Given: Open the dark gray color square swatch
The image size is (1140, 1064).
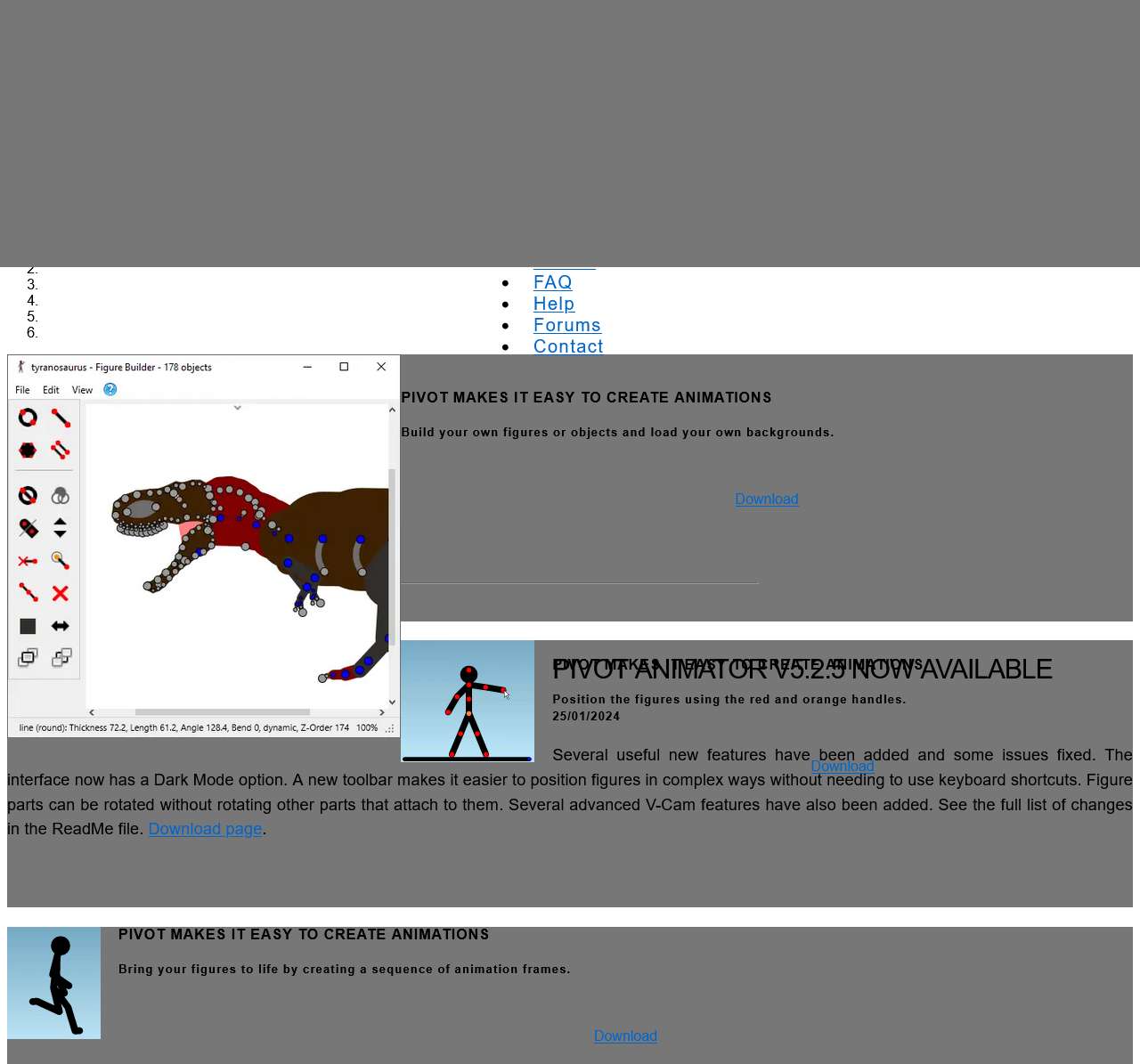Looking at the screenshot, I should pos(28,626).
